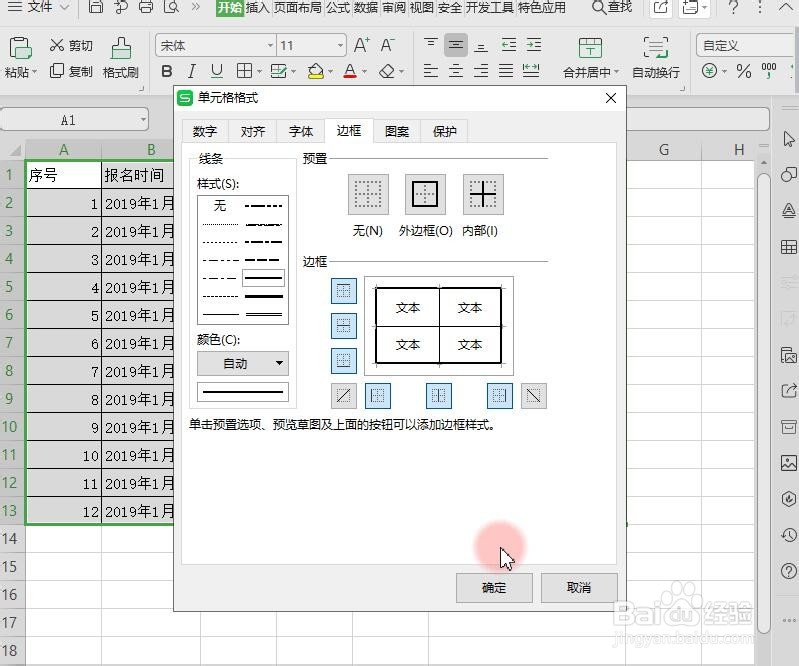Viewport: 799px width, 666px height.
Task: Select the Inside (内部) border preset
Action: click(483, 194)
